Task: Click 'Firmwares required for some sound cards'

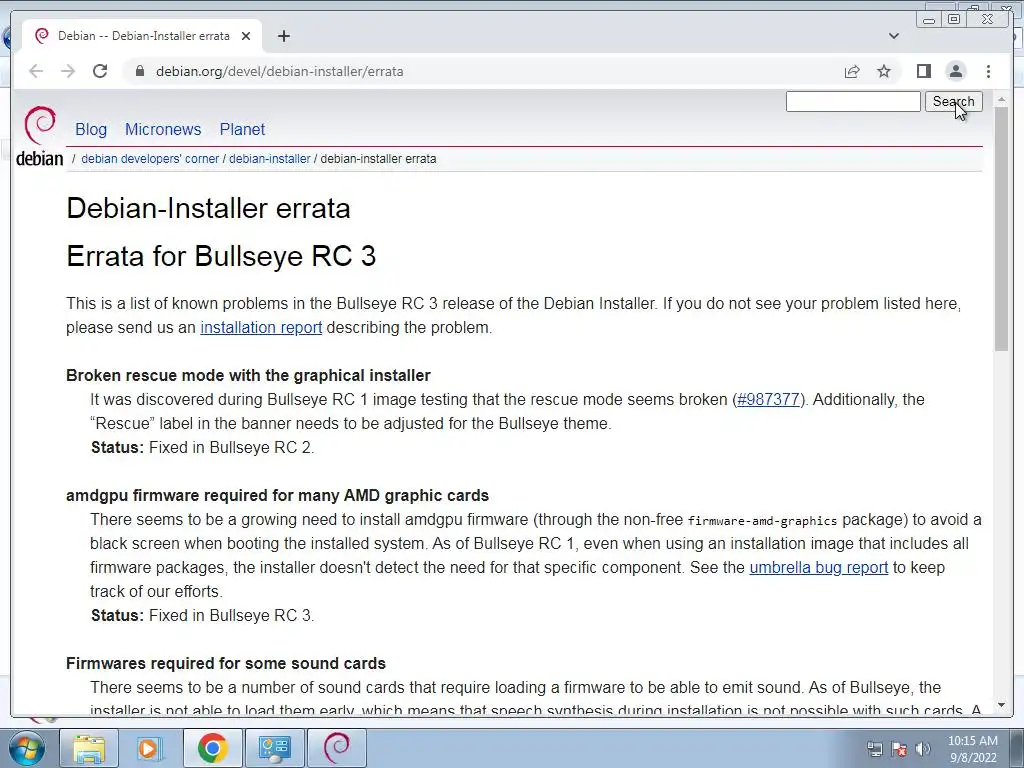Action: coord(226,664)
